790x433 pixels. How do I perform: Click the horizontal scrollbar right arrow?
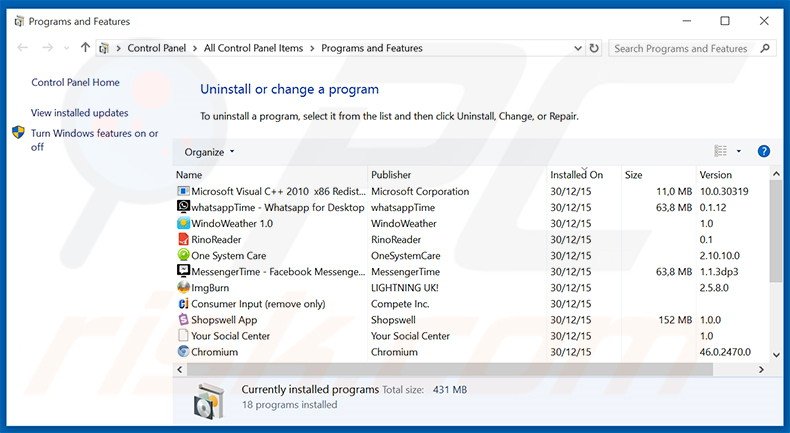point(761,369)
